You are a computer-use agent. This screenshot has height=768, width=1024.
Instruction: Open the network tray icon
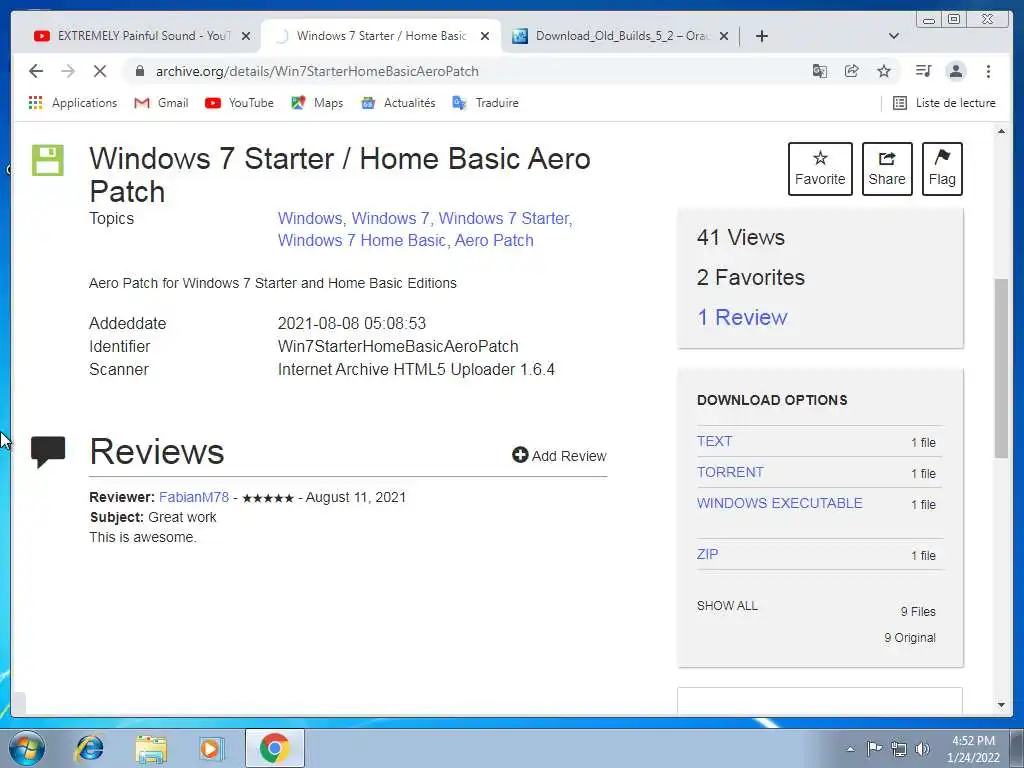coord(899,749)
